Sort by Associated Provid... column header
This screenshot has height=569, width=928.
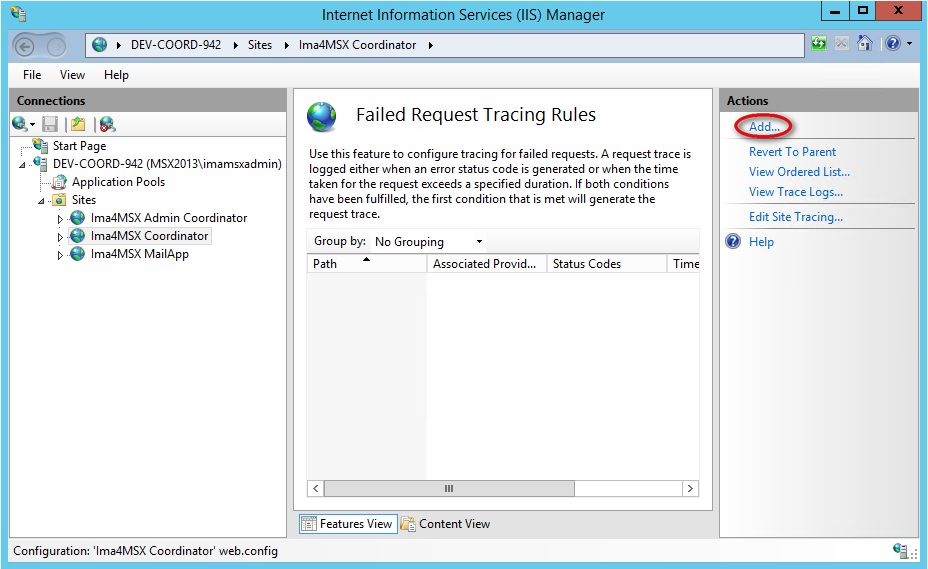pyautogui.click(x=486, y=263)
